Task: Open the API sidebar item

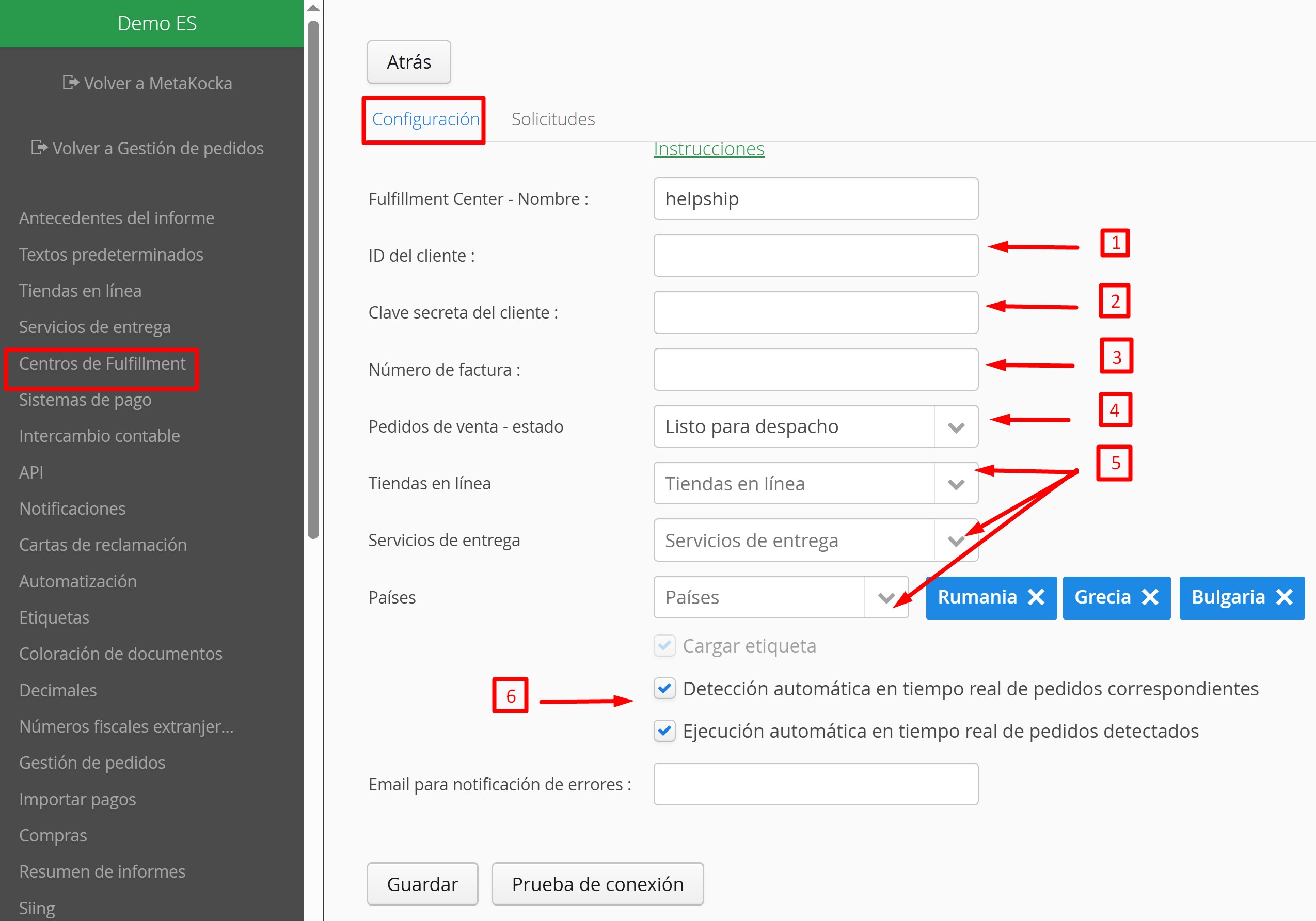Action: (x=31, y=472)
